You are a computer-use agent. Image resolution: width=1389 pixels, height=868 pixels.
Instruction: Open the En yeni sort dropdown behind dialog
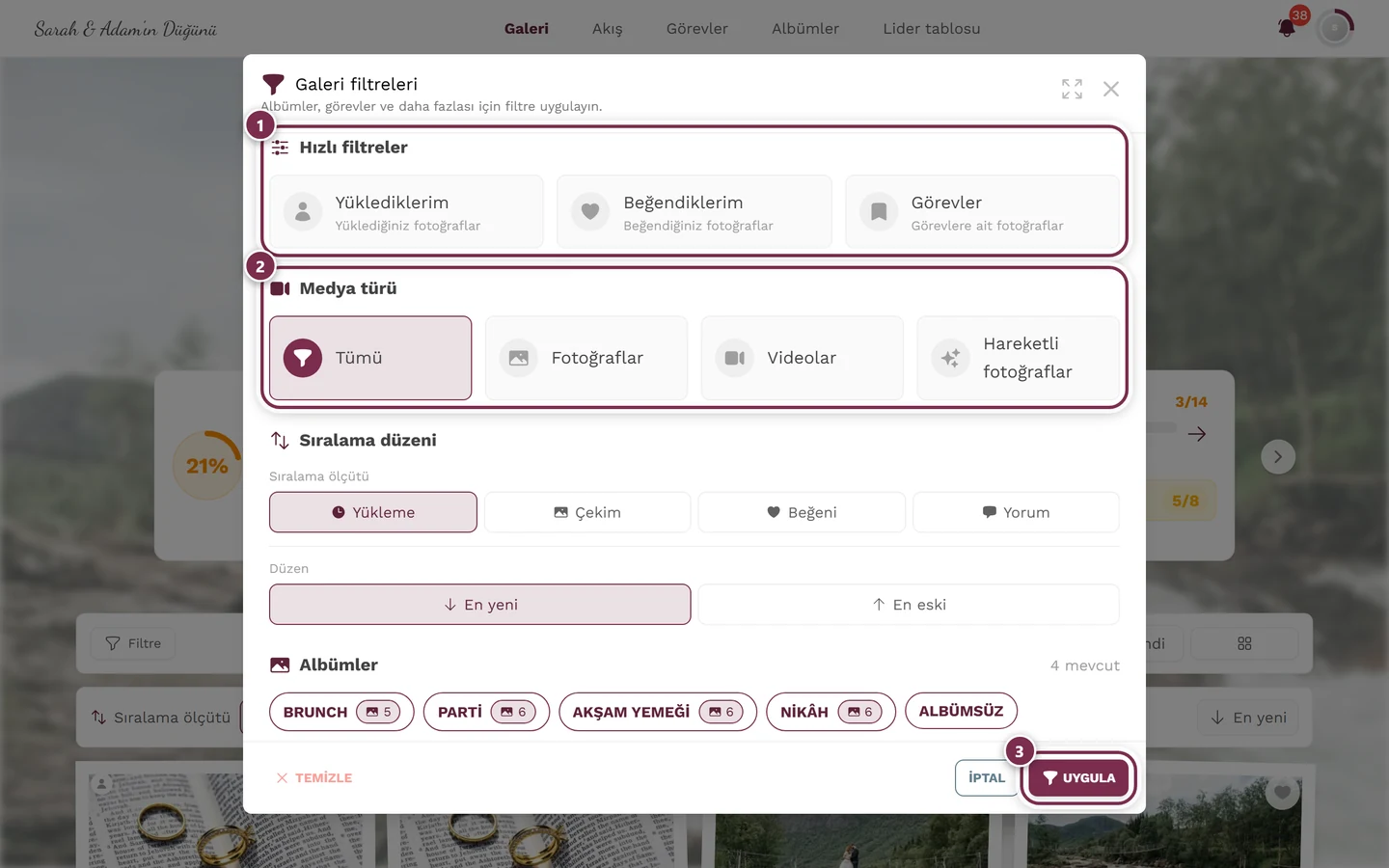point(1248,718)
